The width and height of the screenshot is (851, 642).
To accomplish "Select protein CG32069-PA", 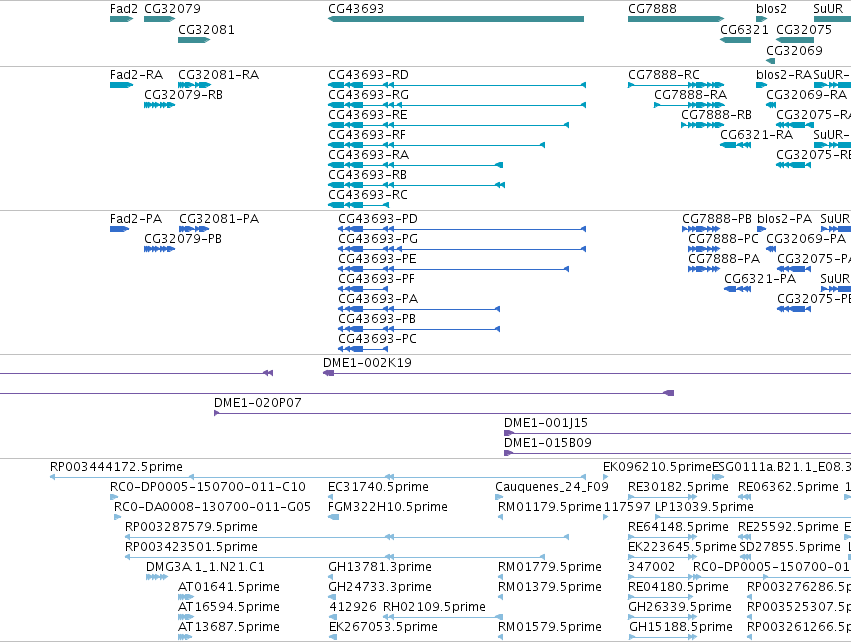I will pos(806,239).
